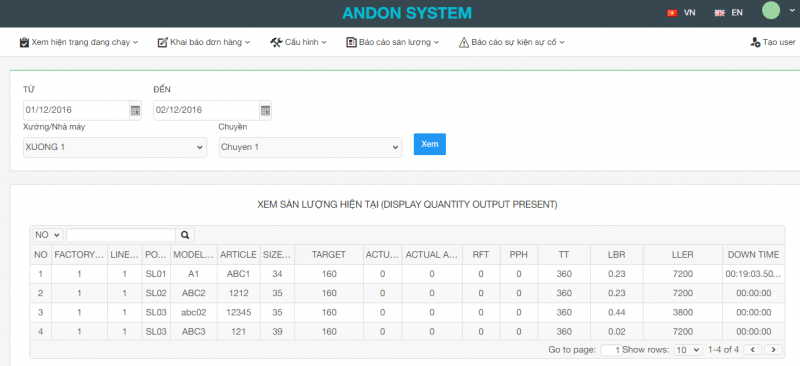This screenshot has width=800, height=366.
Task: Click the 3800 LLER value
Action: [683, 312]
